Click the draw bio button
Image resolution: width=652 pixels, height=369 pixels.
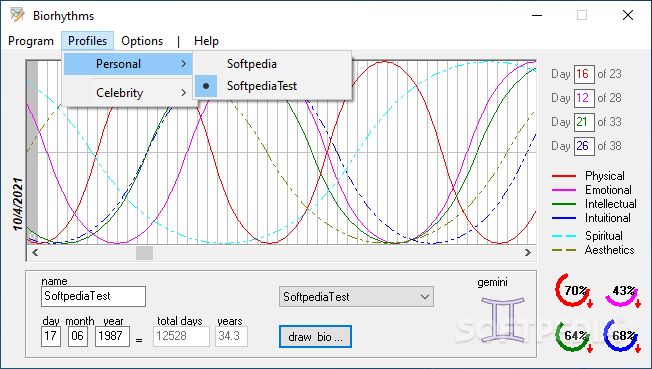pos(315,337)
